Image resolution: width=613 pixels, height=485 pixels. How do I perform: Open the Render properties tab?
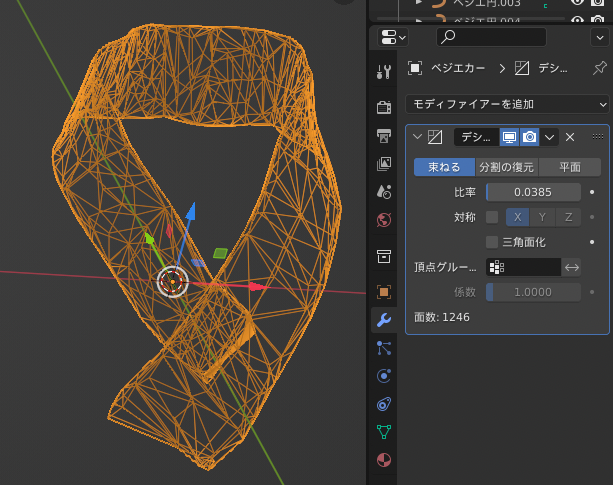[384, 107]
